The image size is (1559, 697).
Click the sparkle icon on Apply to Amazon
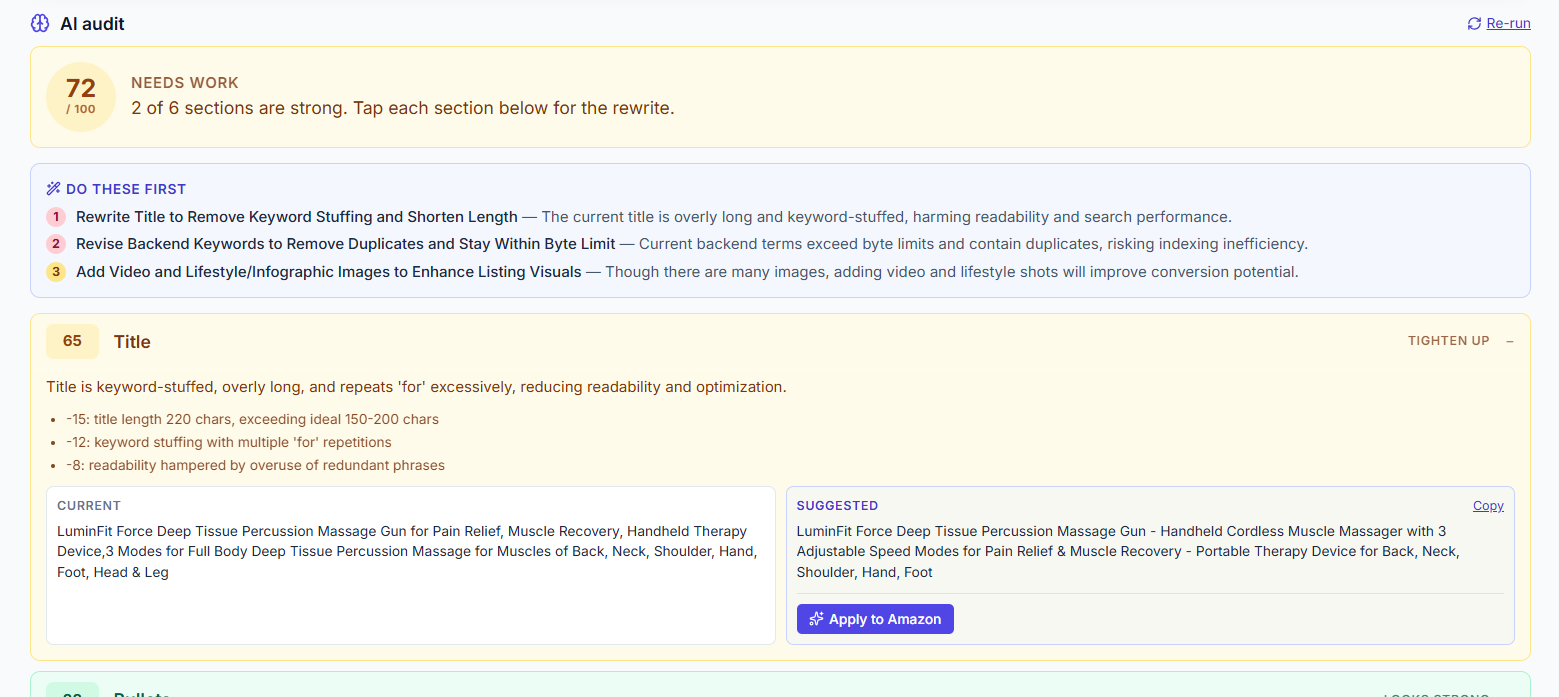(816, 619)
